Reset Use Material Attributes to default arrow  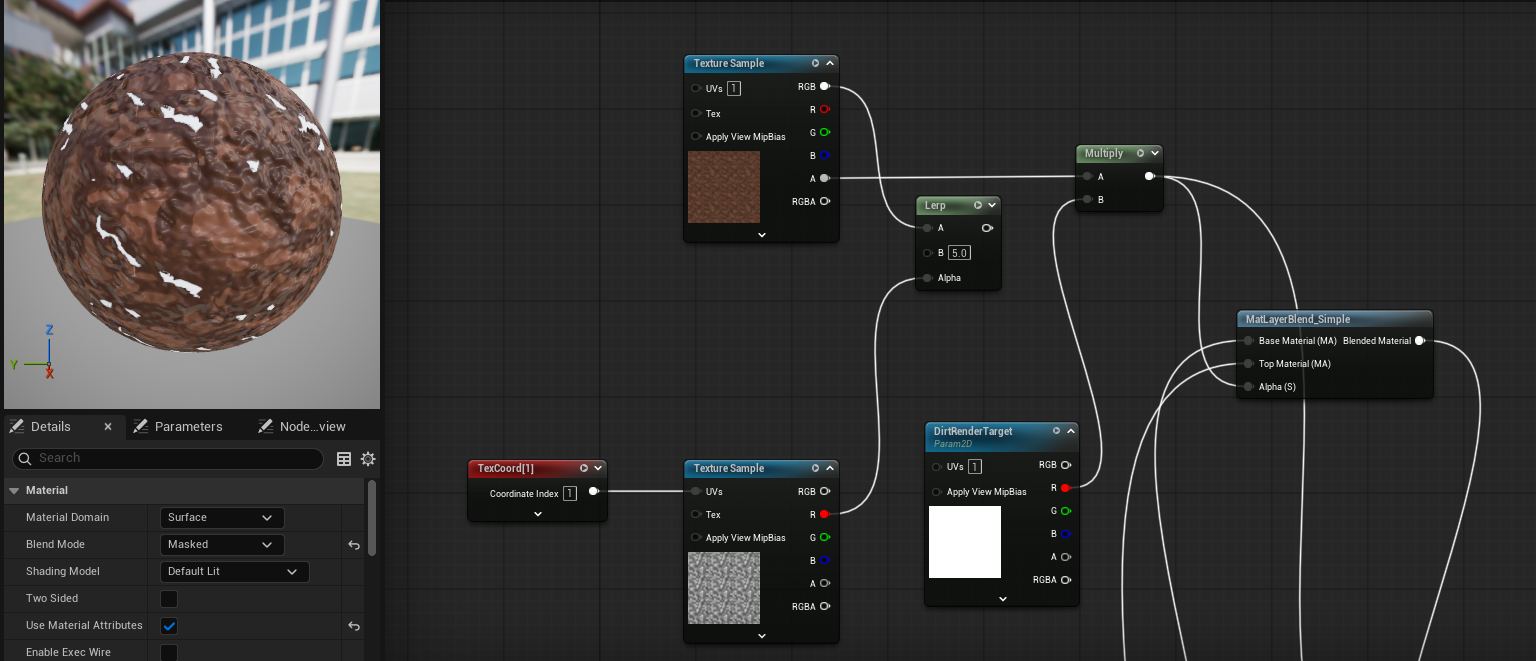pos(353,626)
